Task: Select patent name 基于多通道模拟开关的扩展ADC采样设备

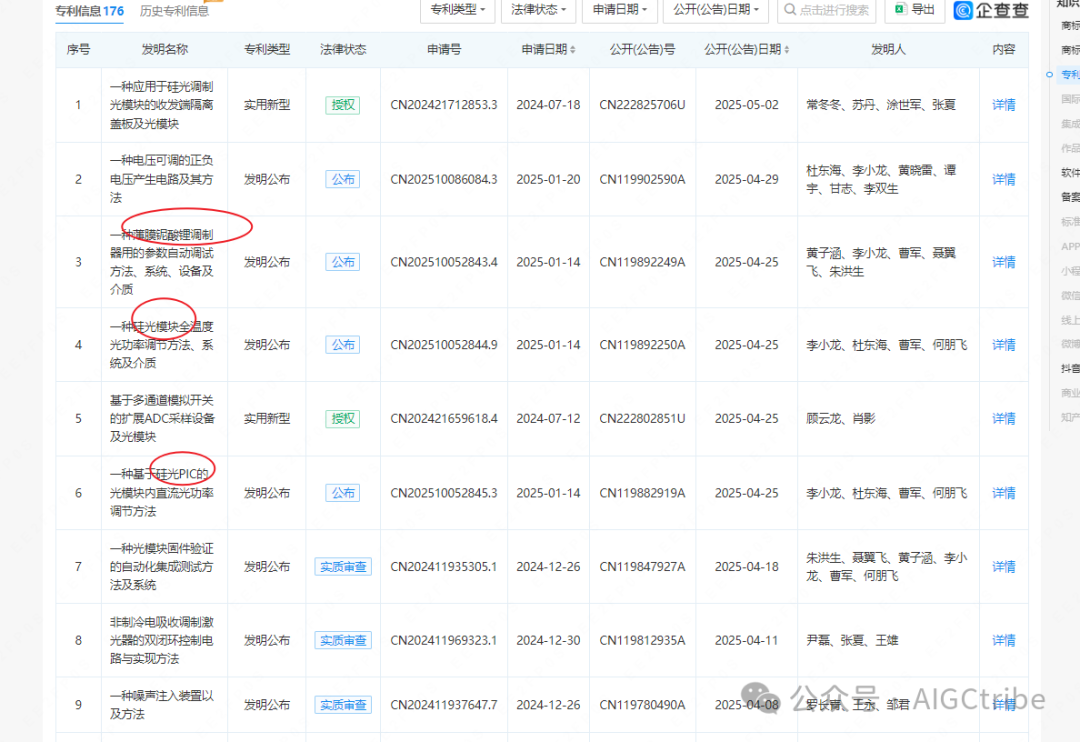Action: pyautogui.click(x=162, y=418)
